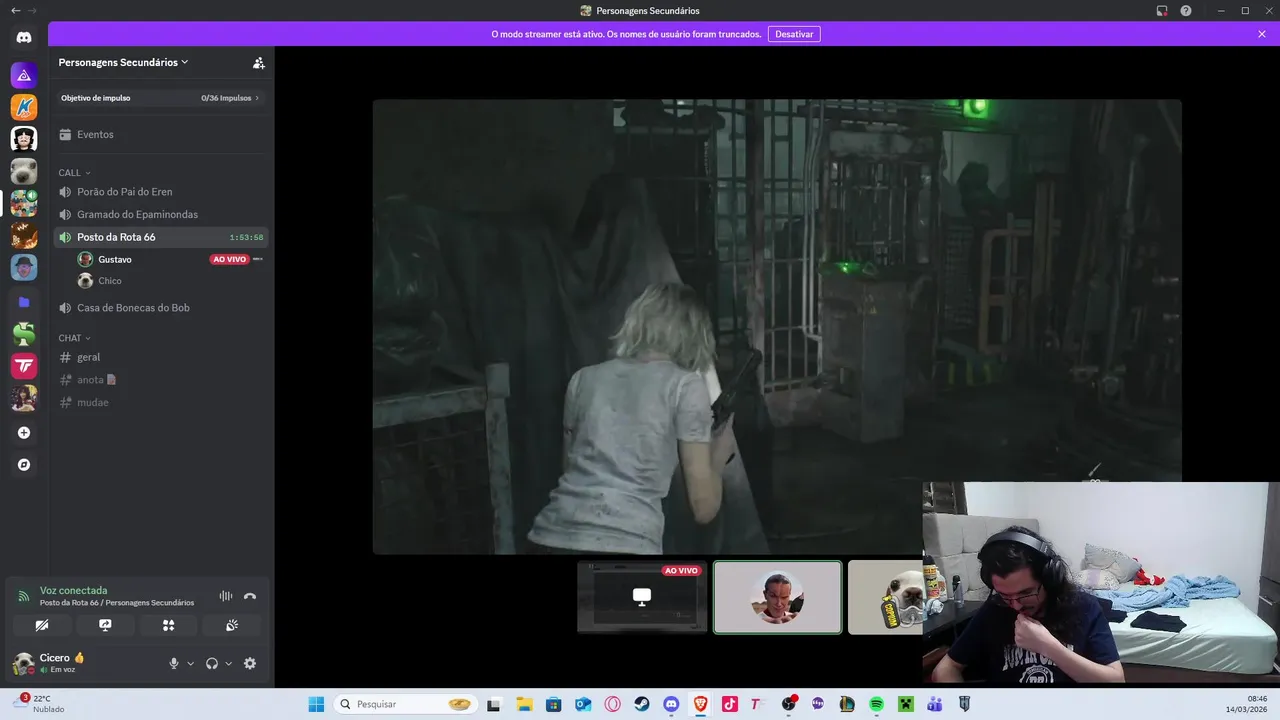Open the server folder icon in sidebar
The width and height of the screenshot is (1280, 720).
click(x=24, y=302)
